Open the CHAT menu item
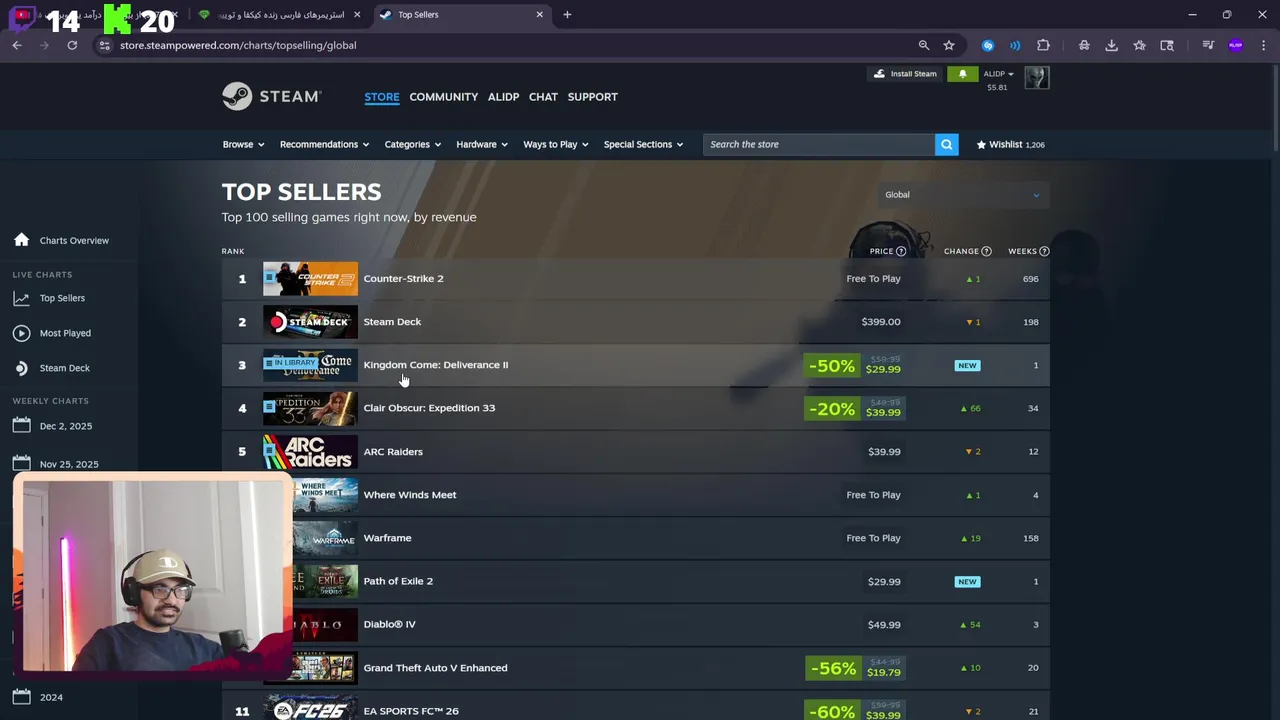The width and height of the screenshot is (1280, 720). (x=543, y=97)
